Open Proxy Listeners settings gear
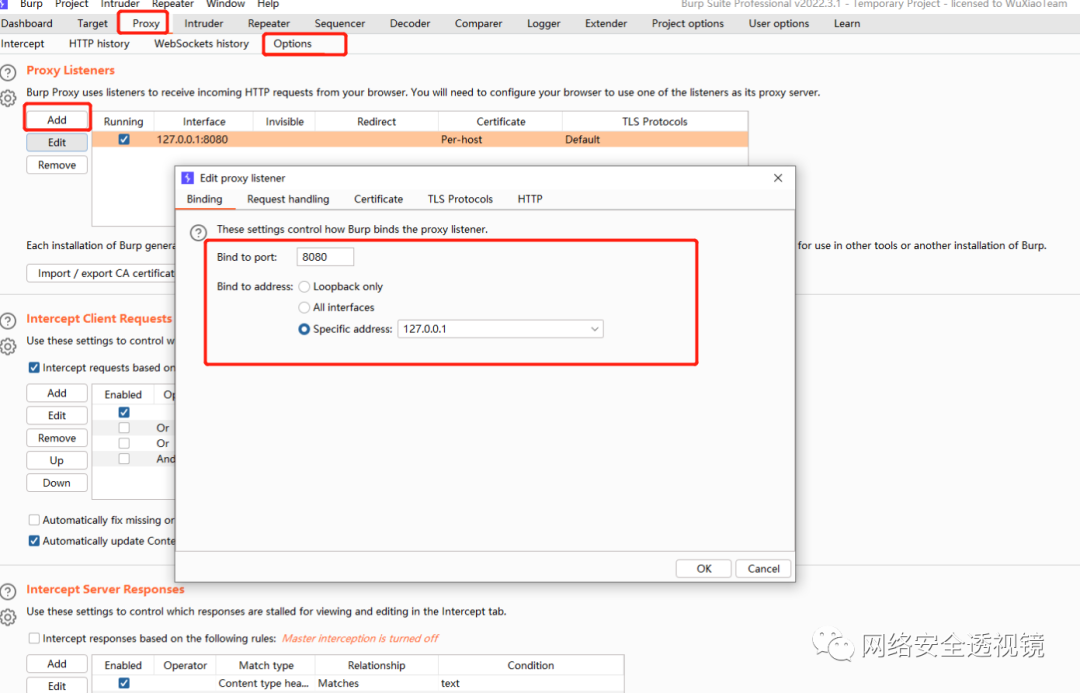This screenshot has width=1080, height=693. (8, 98)
